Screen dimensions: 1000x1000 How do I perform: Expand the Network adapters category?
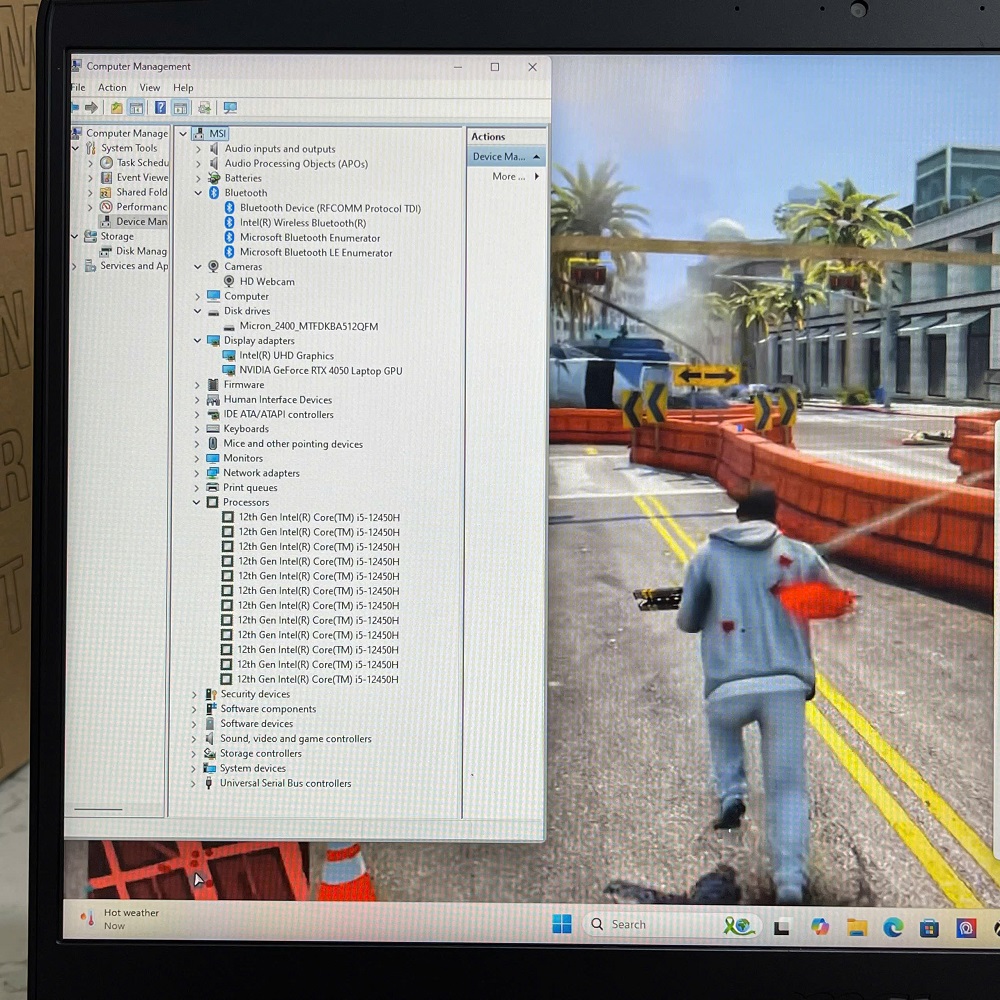pos(197,473)
